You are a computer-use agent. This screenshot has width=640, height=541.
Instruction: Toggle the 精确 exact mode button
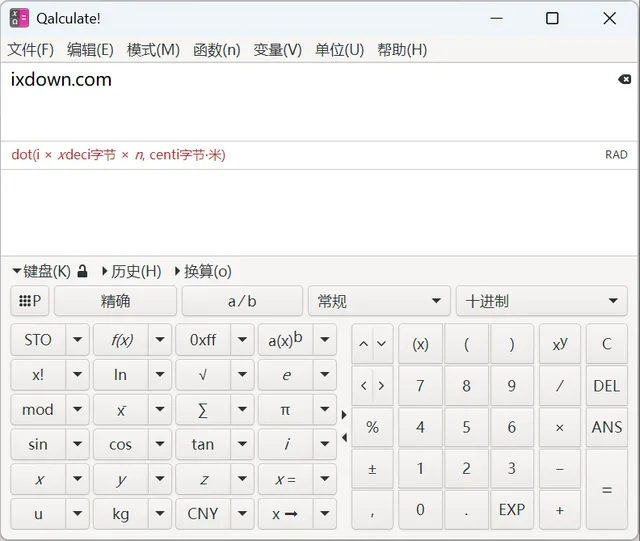(116, 301)
